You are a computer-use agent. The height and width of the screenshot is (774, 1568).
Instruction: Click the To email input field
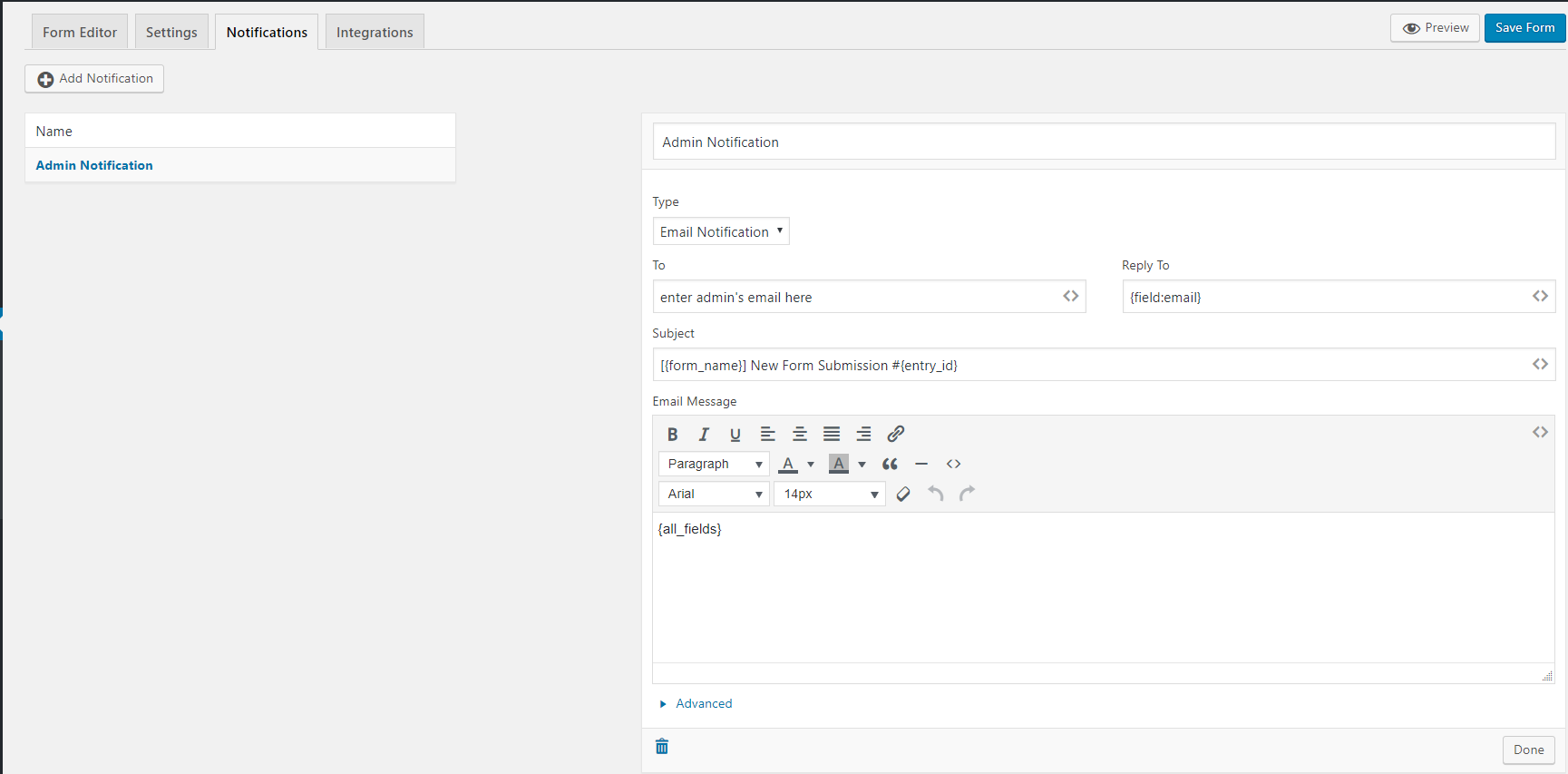click(869, 297)
